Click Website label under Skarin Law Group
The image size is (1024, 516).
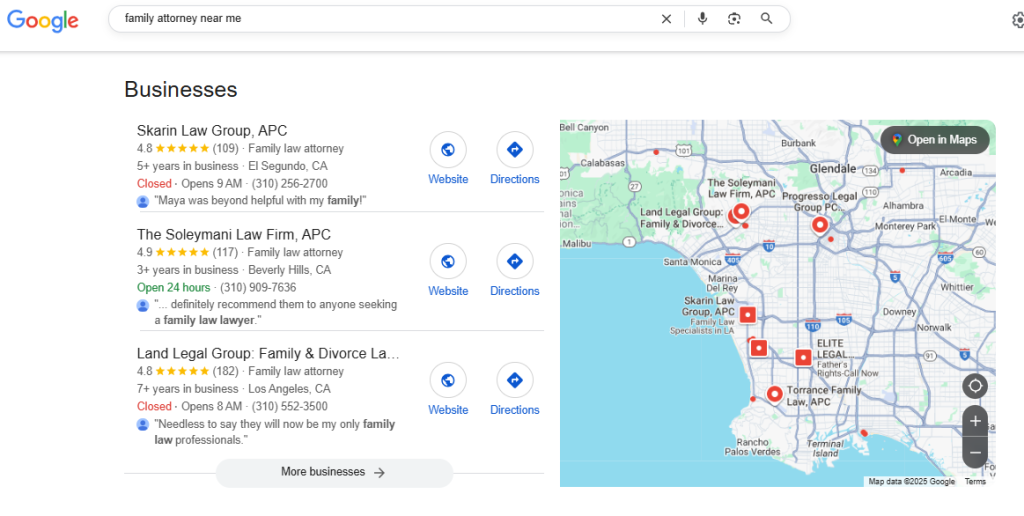pyautogui.click(x=448, y=179)
